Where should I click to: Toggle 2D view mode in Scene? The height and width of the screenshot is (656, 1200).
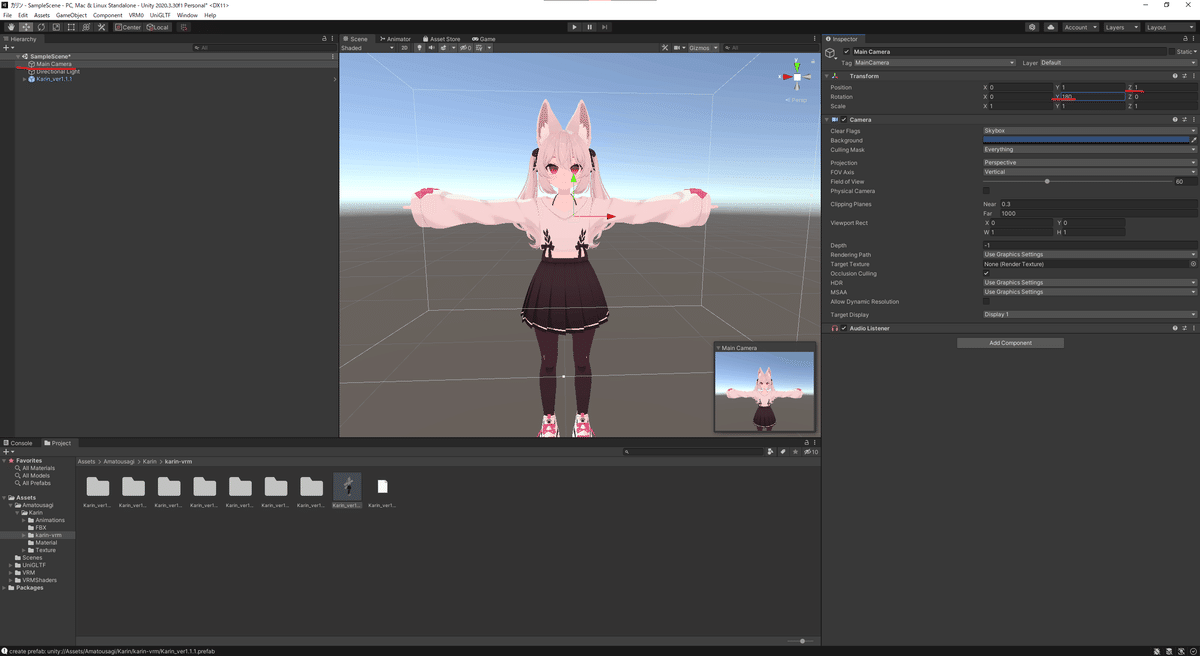pyautogui.click(x=405, y=47)
